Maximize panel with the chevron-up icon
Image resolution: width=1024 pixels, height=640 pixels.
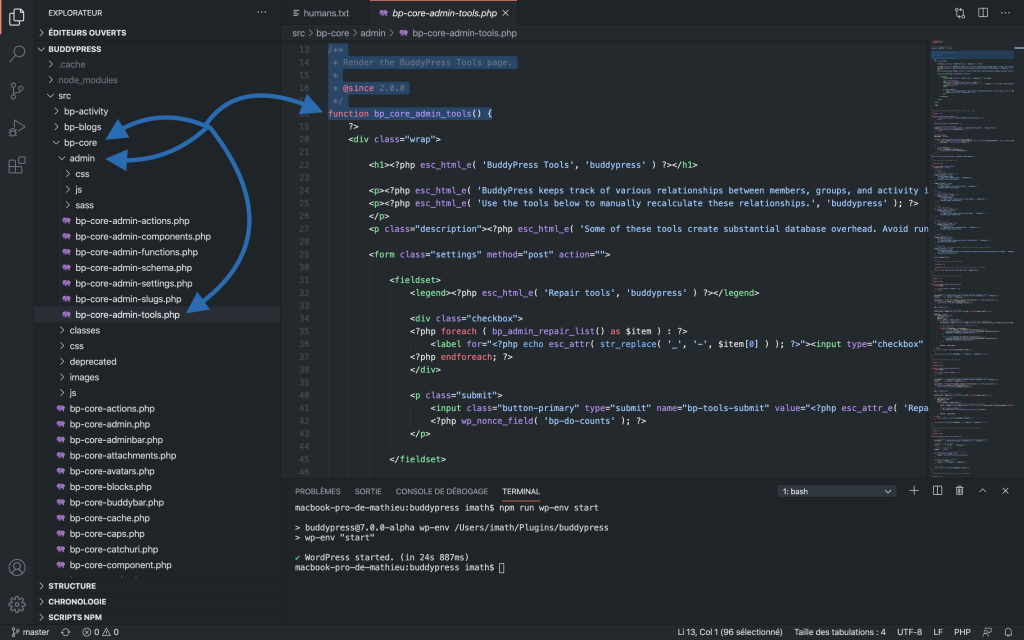(x=982, y=491)
